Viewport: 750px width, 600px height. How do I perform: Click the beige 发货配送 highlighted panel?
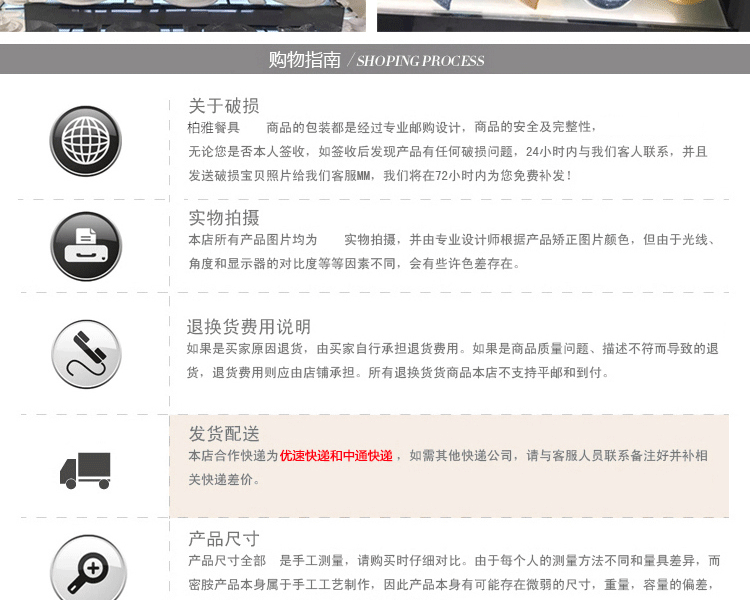[449, 466]
